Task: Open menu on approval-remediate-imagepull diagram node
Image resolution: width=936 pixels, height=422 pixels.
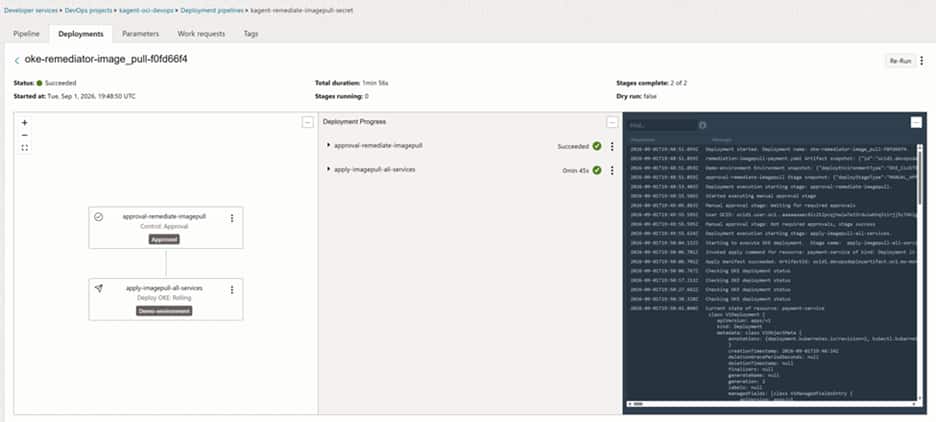Action: [232, 218]
